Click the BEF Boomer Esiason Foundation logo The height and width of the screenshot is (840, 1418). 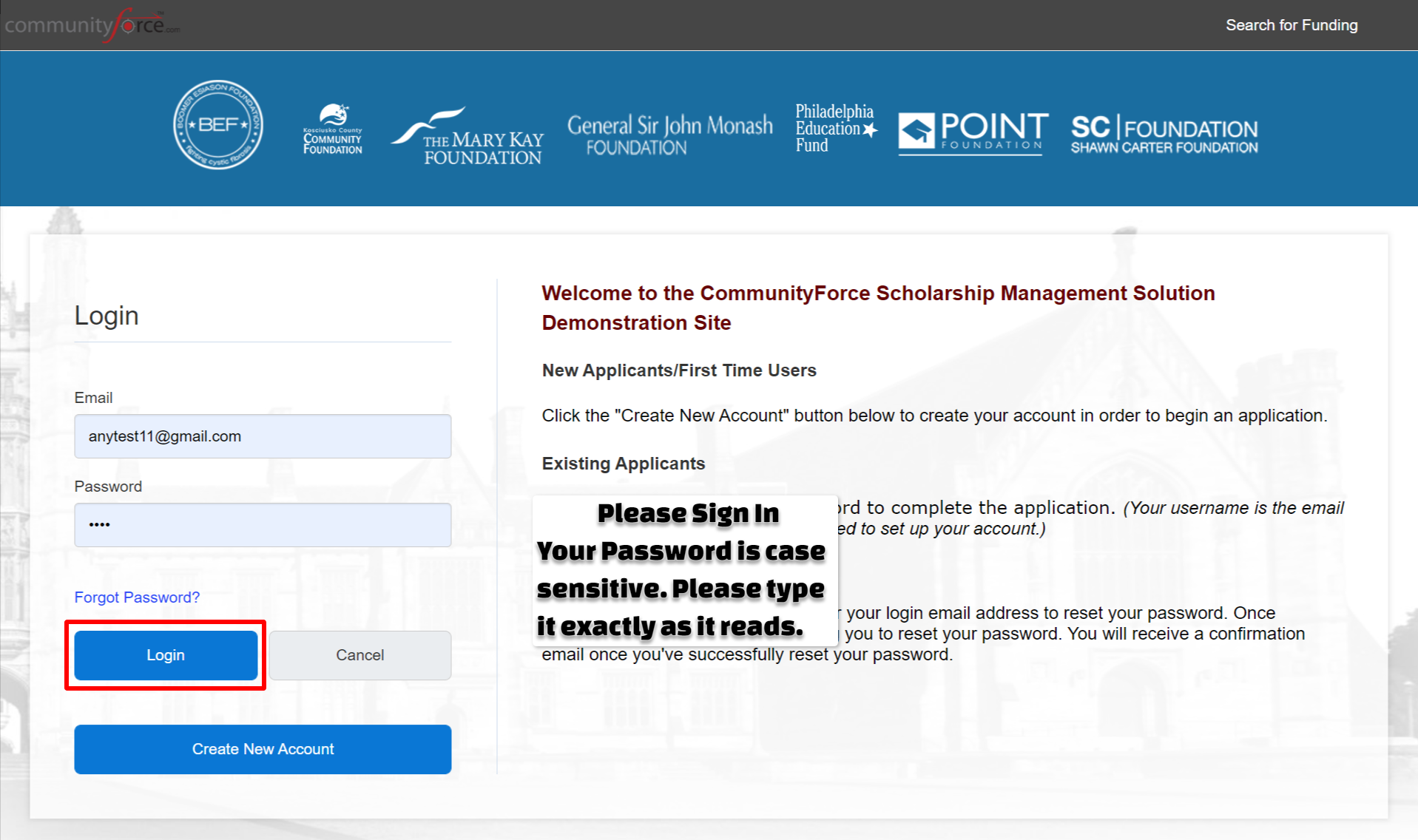218,125
